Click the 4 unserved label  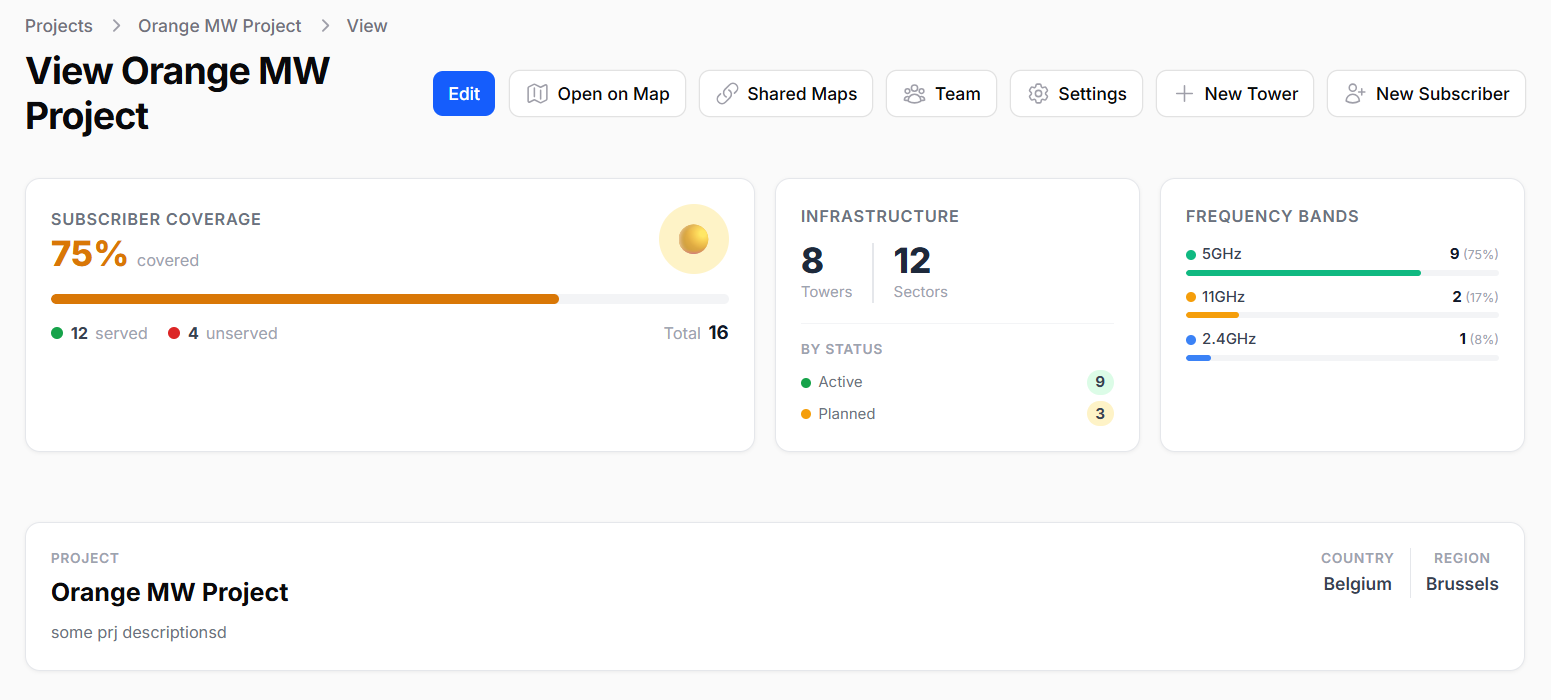(x=233, y=333)
